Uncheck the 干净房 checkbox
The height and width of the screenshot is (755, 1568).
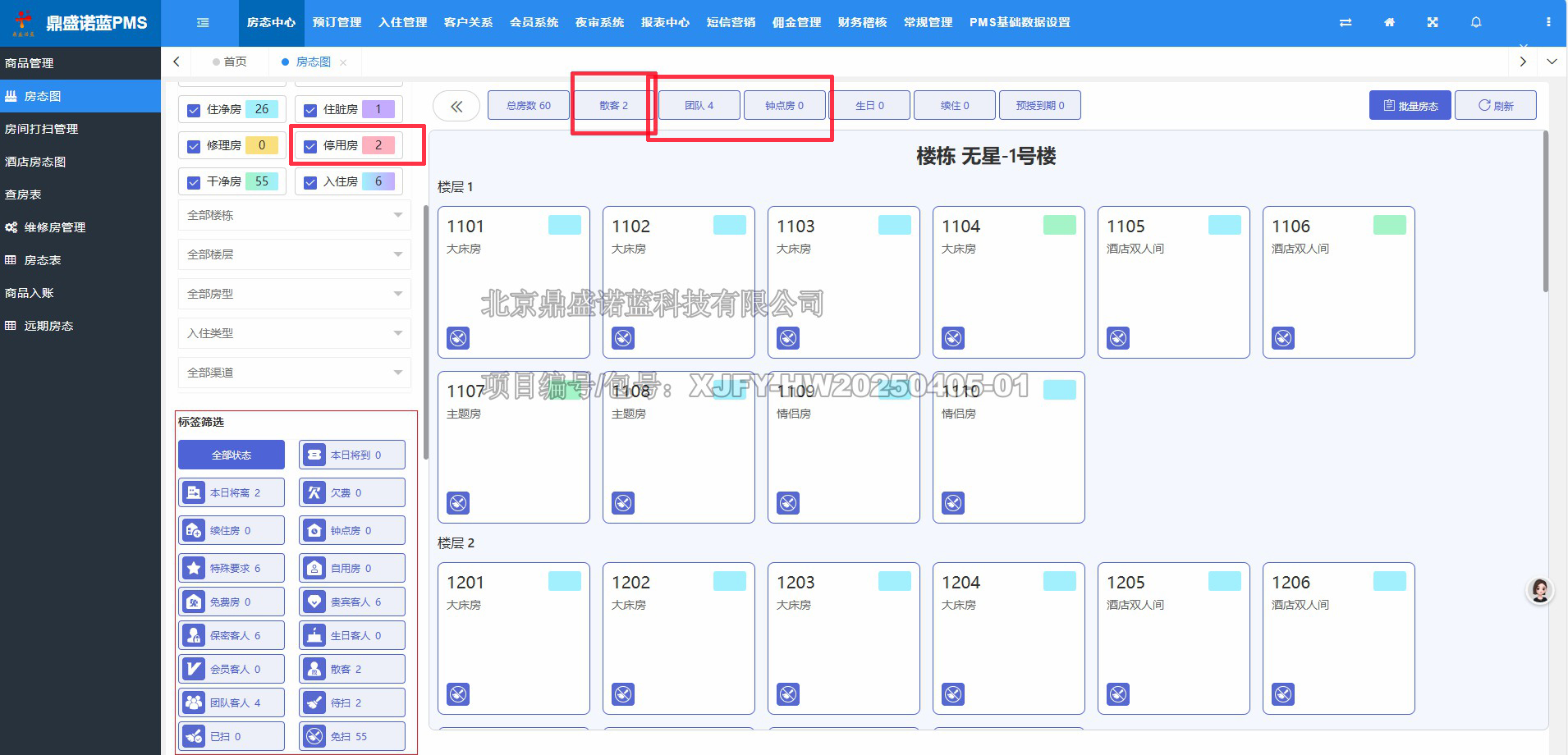coord(194,182)
